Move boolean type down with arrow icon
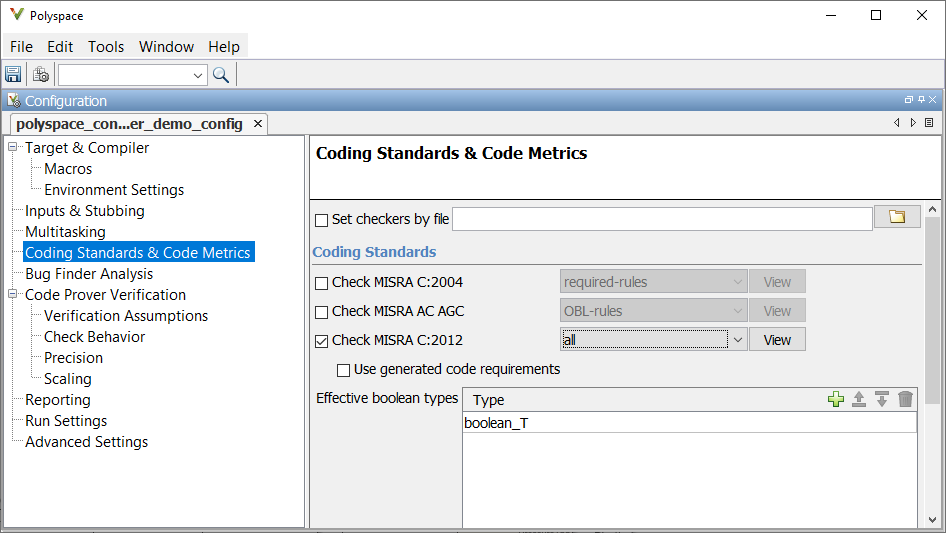The height and width of the screenshot is (533, 946). tap(882, 399)
